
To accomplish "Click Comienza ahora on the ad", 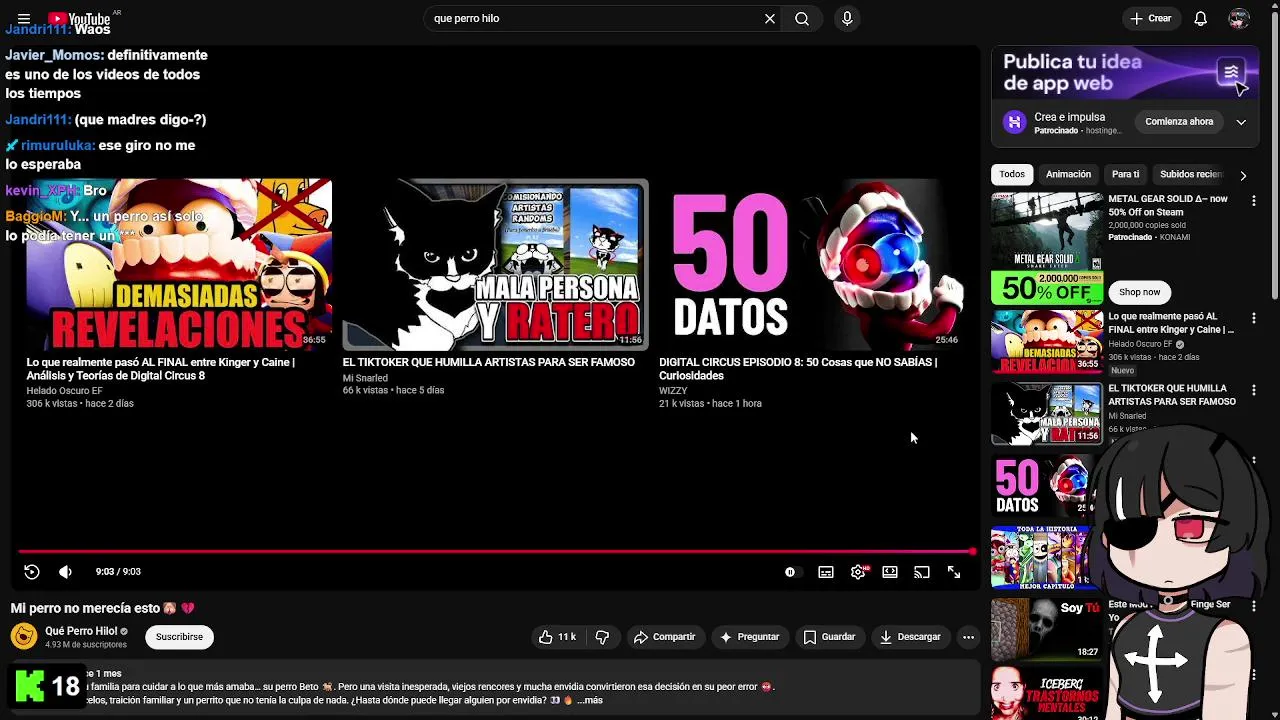I will (1179, 122).
